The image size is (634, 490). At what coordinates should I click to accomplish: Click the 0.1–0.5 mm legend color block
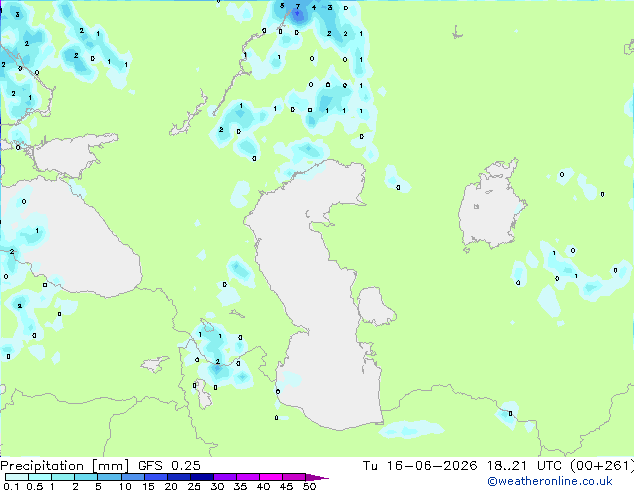pos(17,477)
